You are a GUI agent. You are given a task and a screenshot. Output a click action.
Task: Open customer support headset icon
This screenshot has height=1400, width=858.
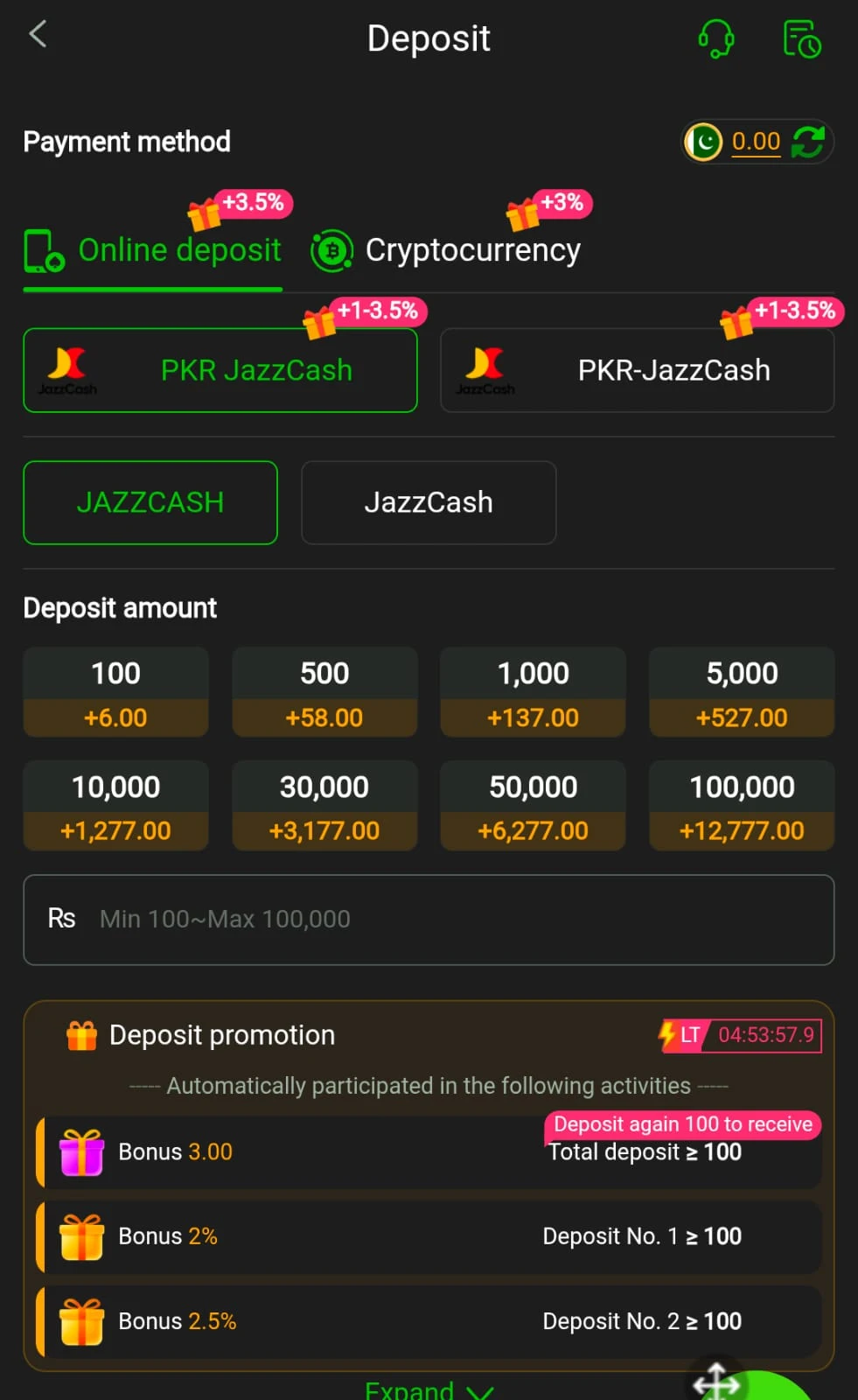pyautogui.click(x=715, y=39)
